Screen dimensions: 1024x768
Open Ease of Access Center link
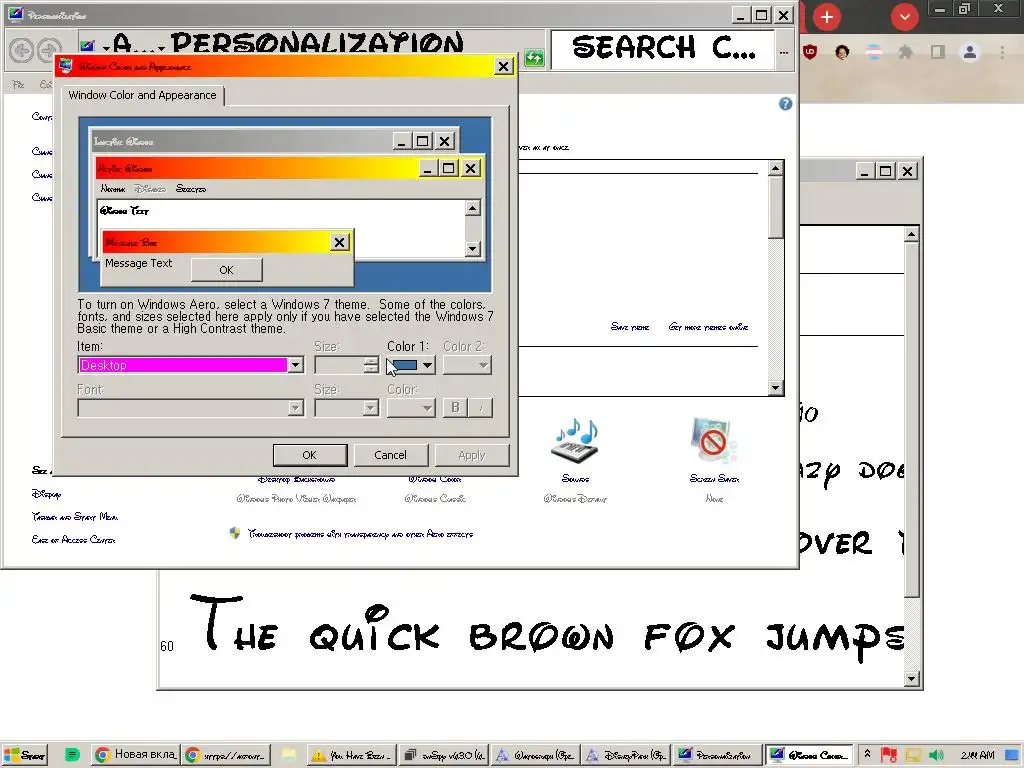[x=73, y=539]
